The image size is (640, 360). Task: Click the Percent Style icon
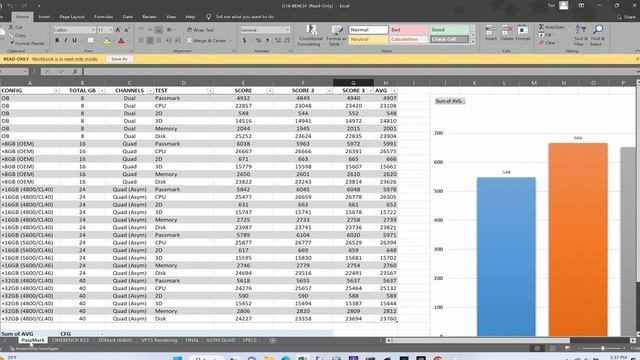tap(258, 40)
